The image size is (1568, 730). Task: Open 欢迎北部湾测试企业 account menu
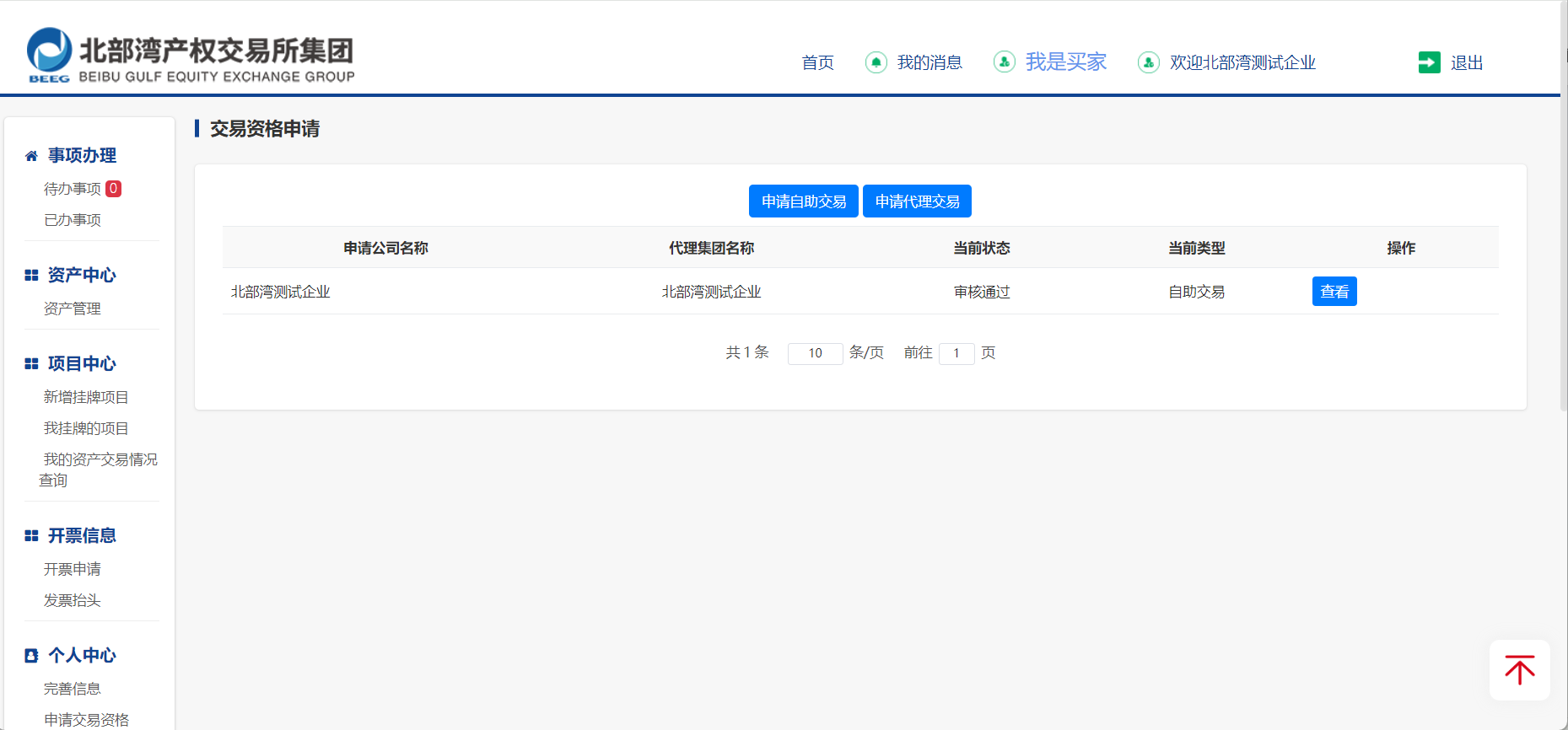point(1242,62)
